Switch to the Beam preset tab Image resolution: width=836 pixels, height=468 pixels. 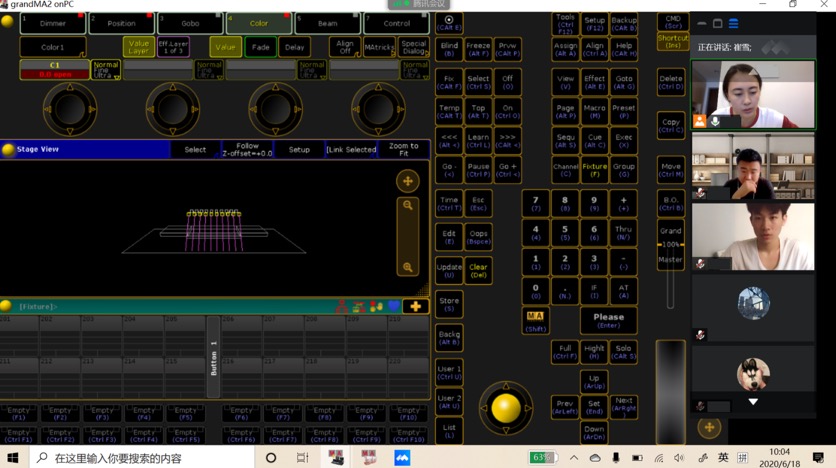[x=327, y=23]
